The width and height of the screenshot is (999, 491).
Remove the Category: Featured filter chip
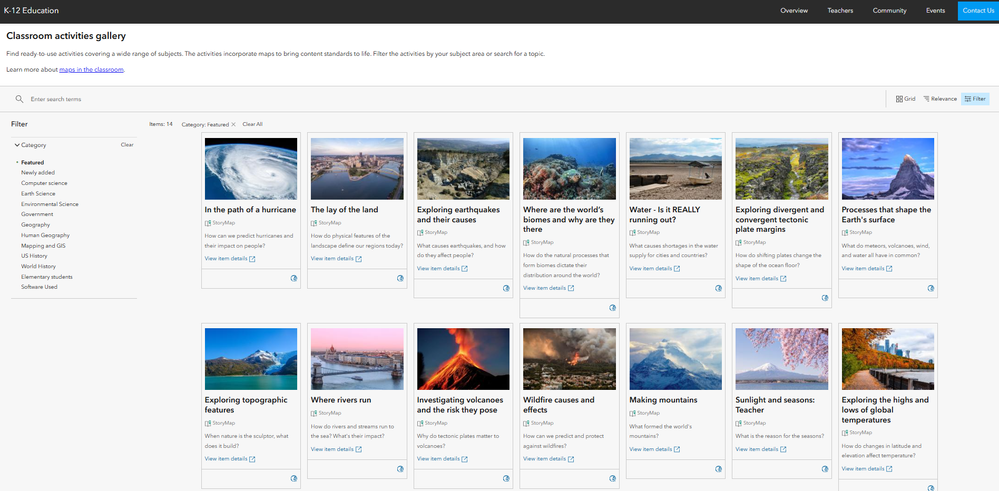233,124
